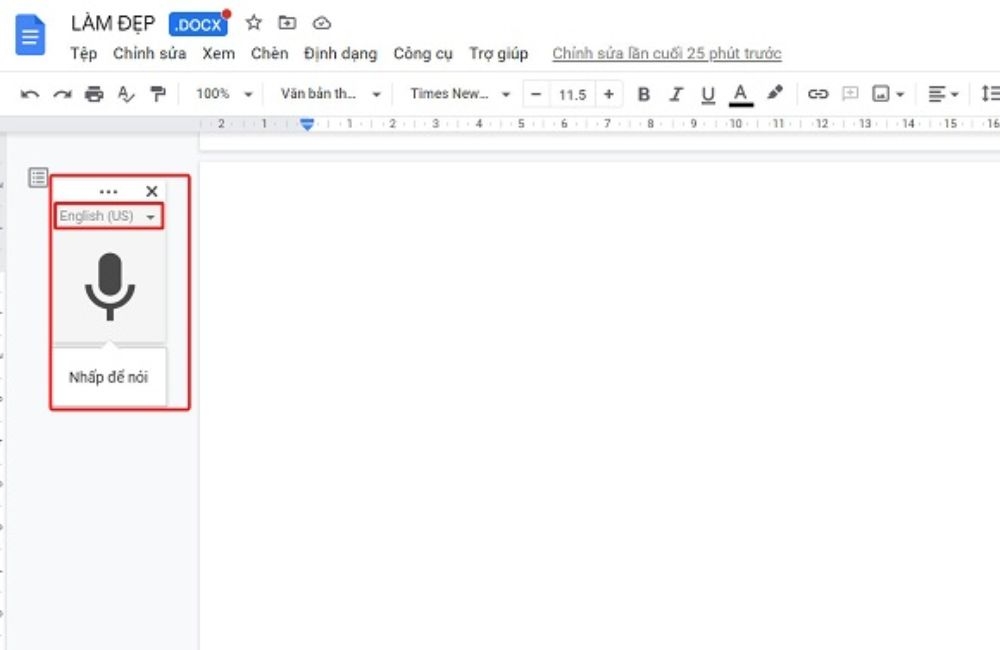Open the English (US) language dropdown
The image size is (1000, 650).
point(107,215)
